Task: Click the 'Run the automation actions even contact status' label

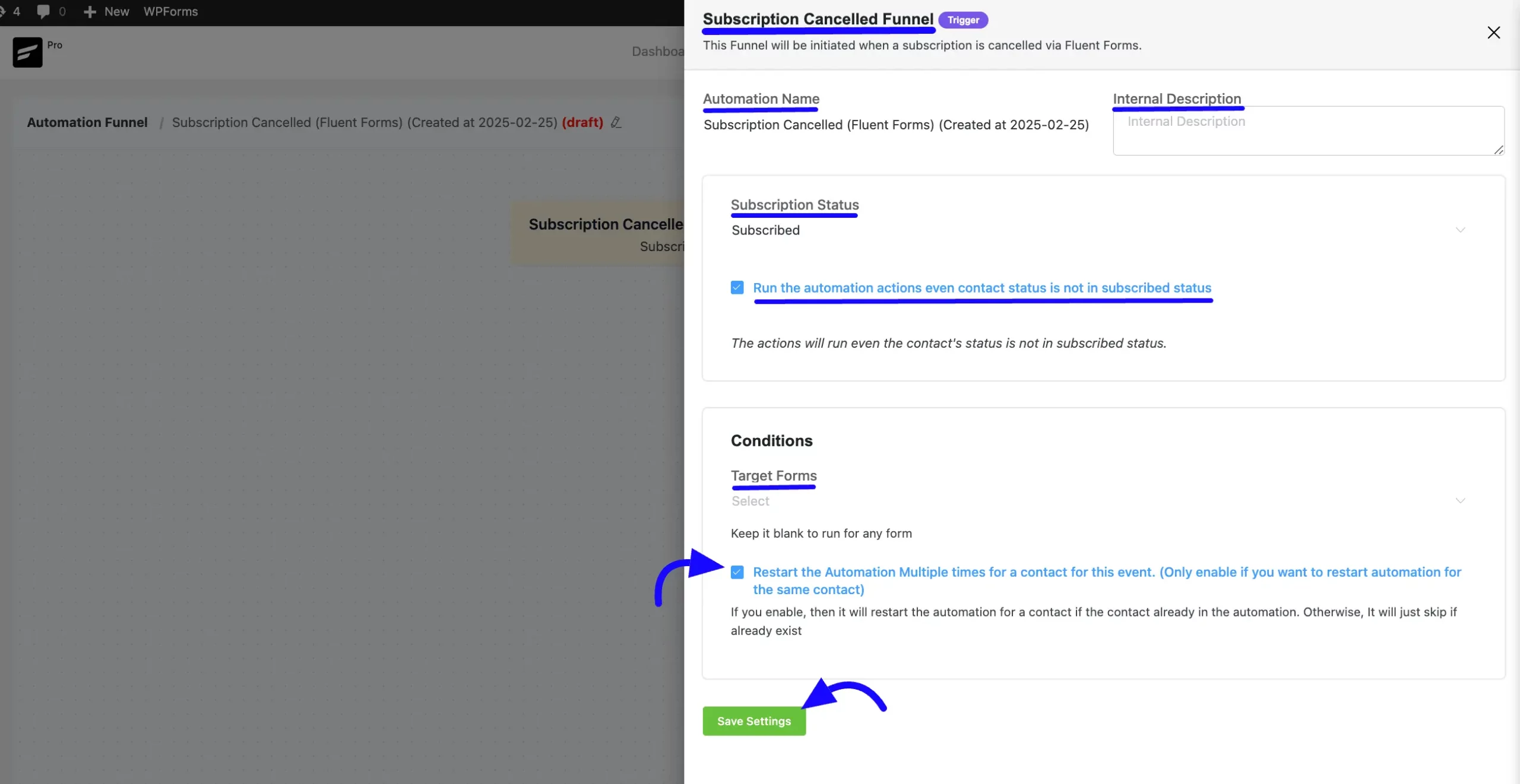Action: point(982,288)
